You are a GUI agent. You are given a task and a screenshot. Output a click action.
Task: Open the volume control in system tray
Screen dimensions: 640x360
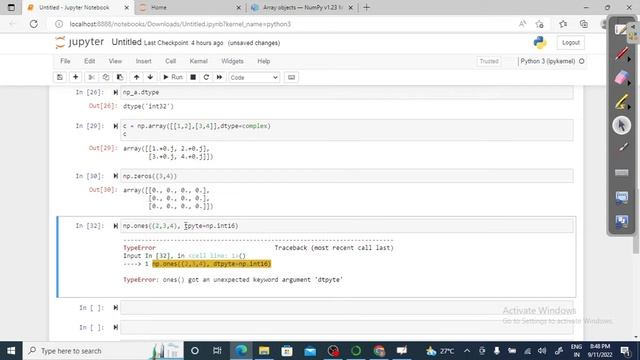pyautogui.click(x=542, y=351)
